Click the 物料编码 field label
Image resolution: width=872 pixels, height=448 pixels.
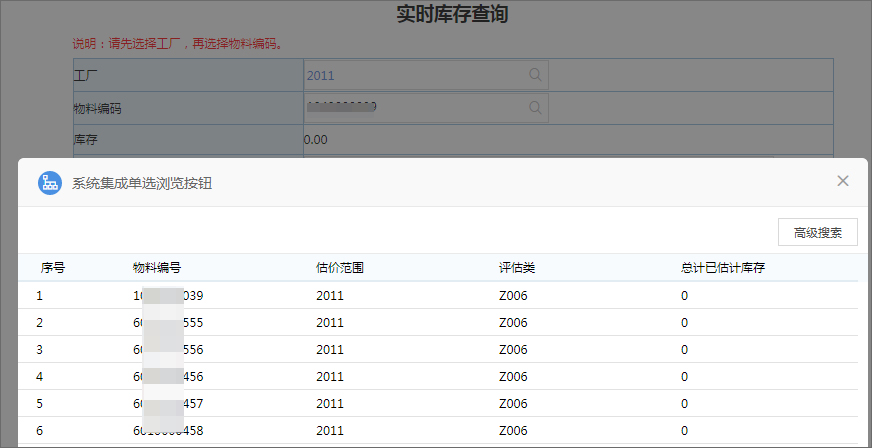97,108
